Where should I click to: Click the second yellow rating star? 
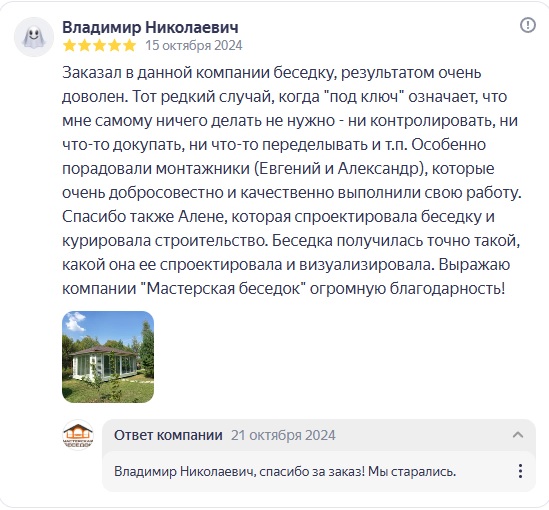84,46
